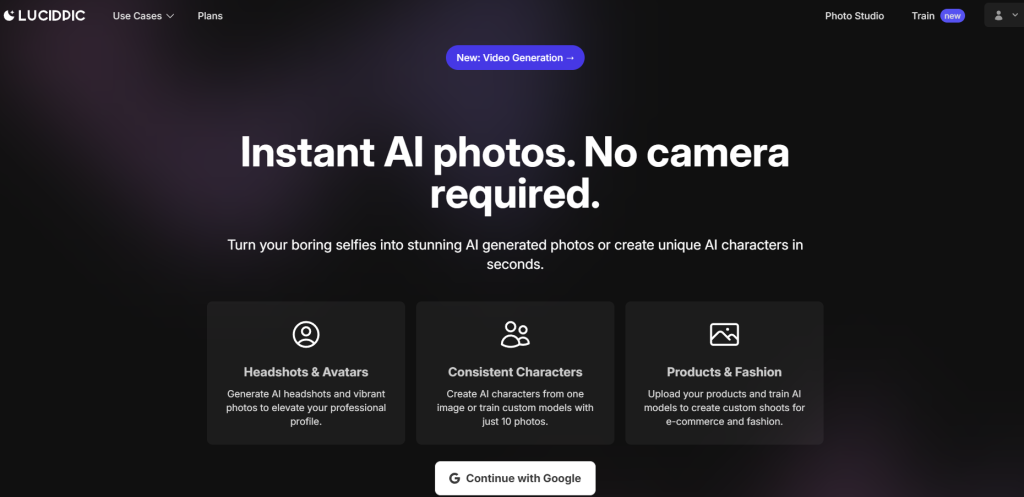Open the Use Cases menu label
This screenshot has width=1024, height=497.
tap(137, 16)
